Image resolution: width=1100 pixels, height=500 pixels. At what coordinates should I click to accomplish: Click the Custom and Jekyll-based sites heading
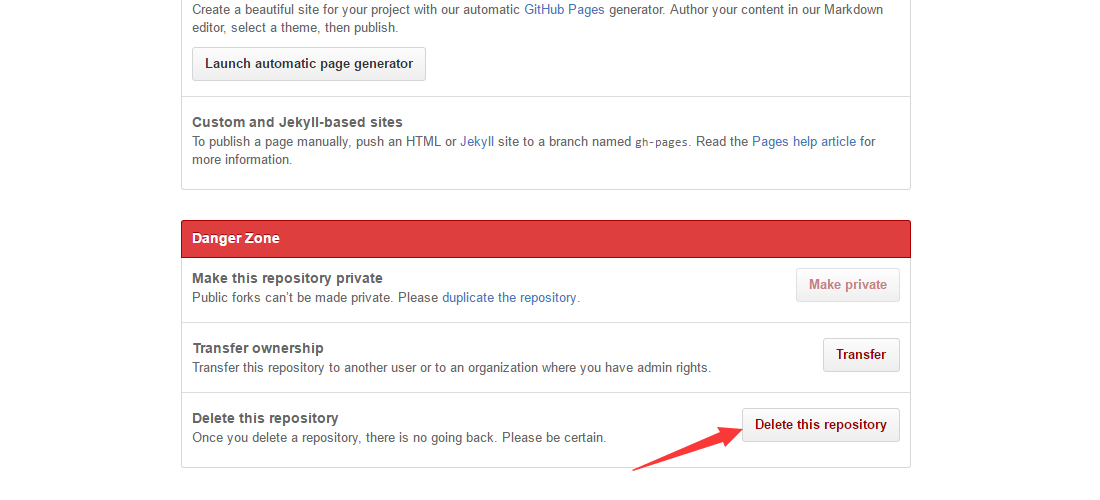pyautogui.click(x=297, y=122)
